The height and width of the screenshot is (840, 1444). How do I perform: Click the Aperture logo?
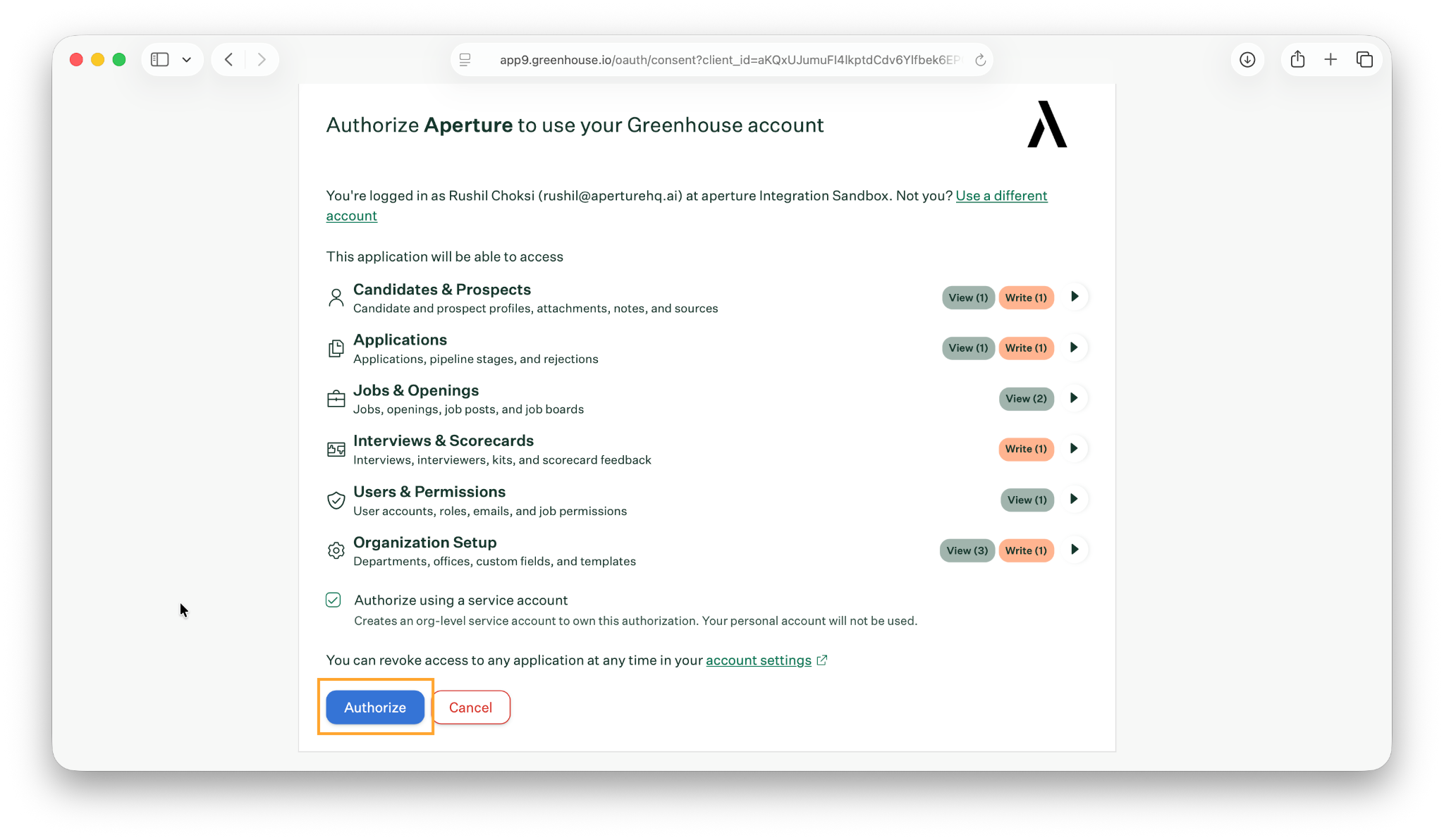point(1047,124)
